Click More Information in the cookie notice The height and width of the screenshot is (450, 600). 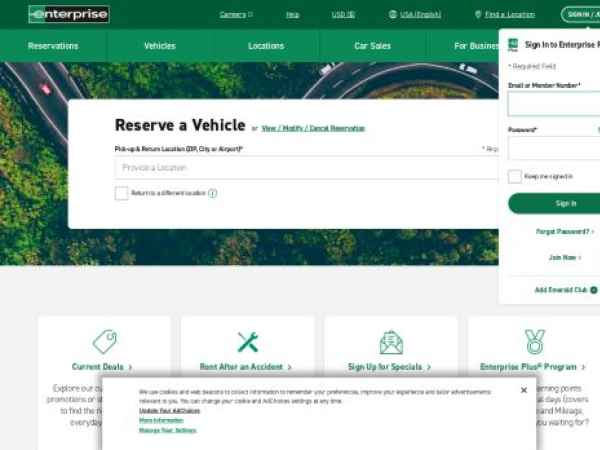[161, 421]
